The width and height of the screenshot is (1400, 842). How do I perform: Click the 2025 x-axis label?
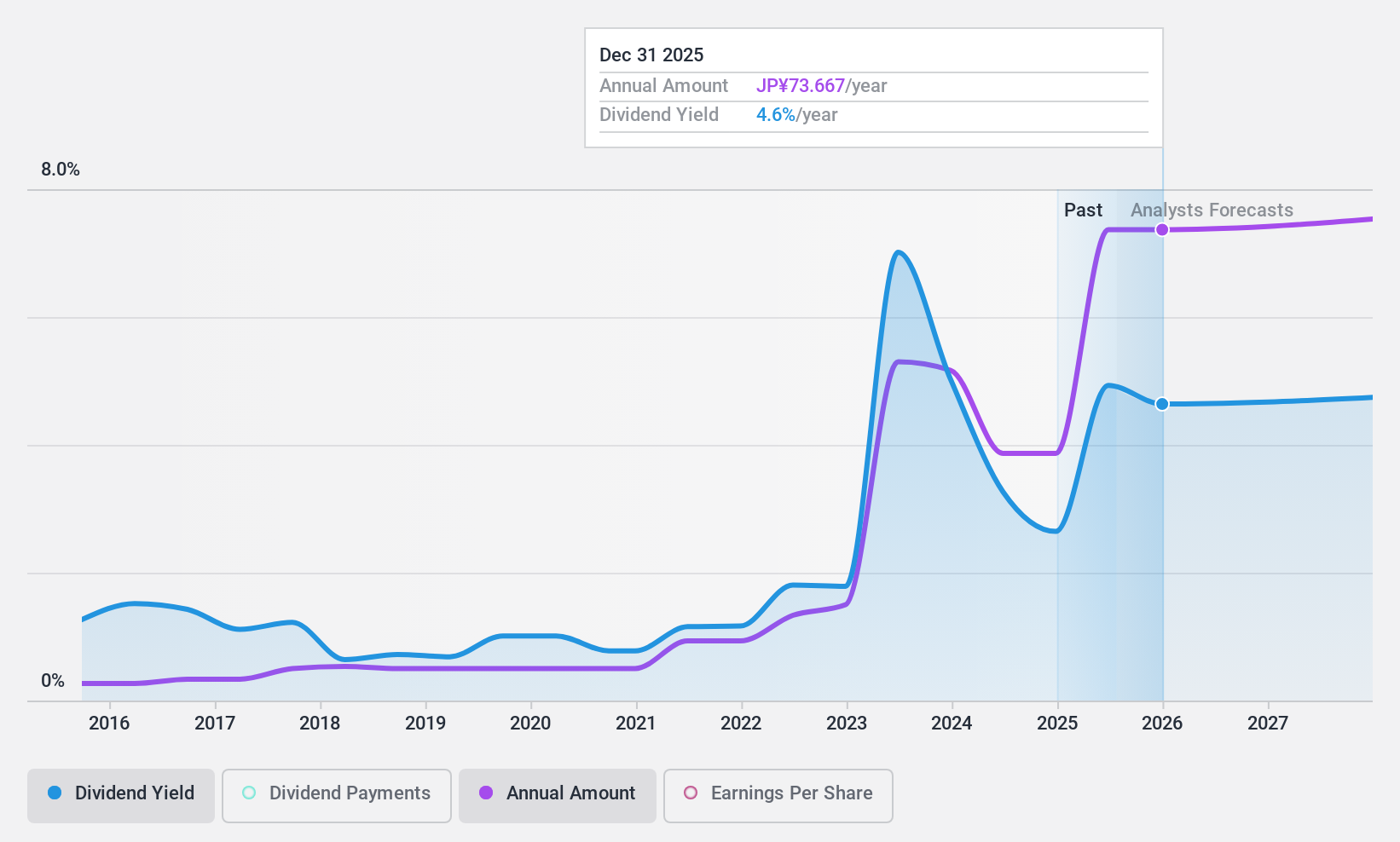[1057, 724]
